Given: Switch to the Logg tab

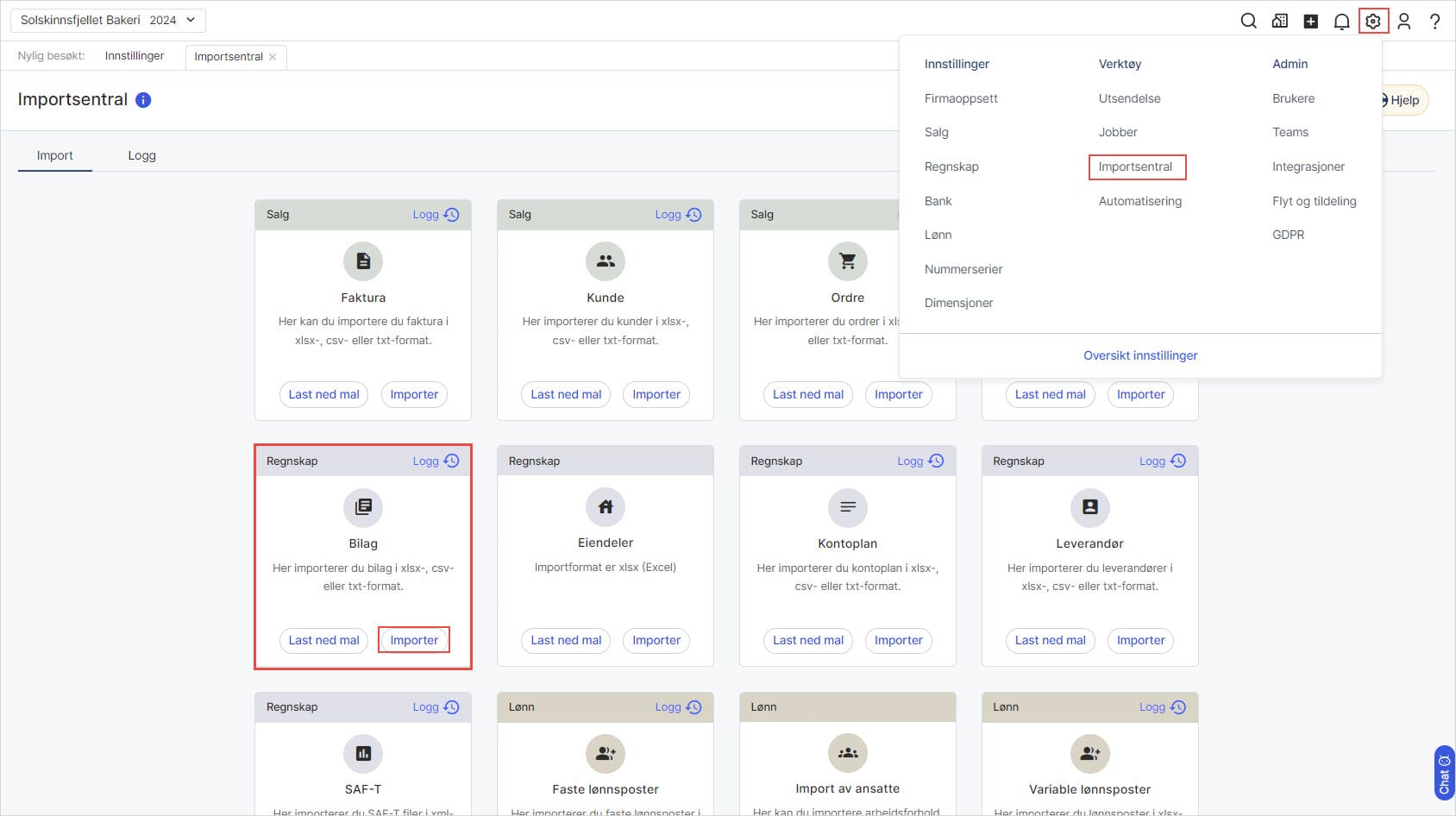Looking at the screenshot, I should [x=141, y=155].
